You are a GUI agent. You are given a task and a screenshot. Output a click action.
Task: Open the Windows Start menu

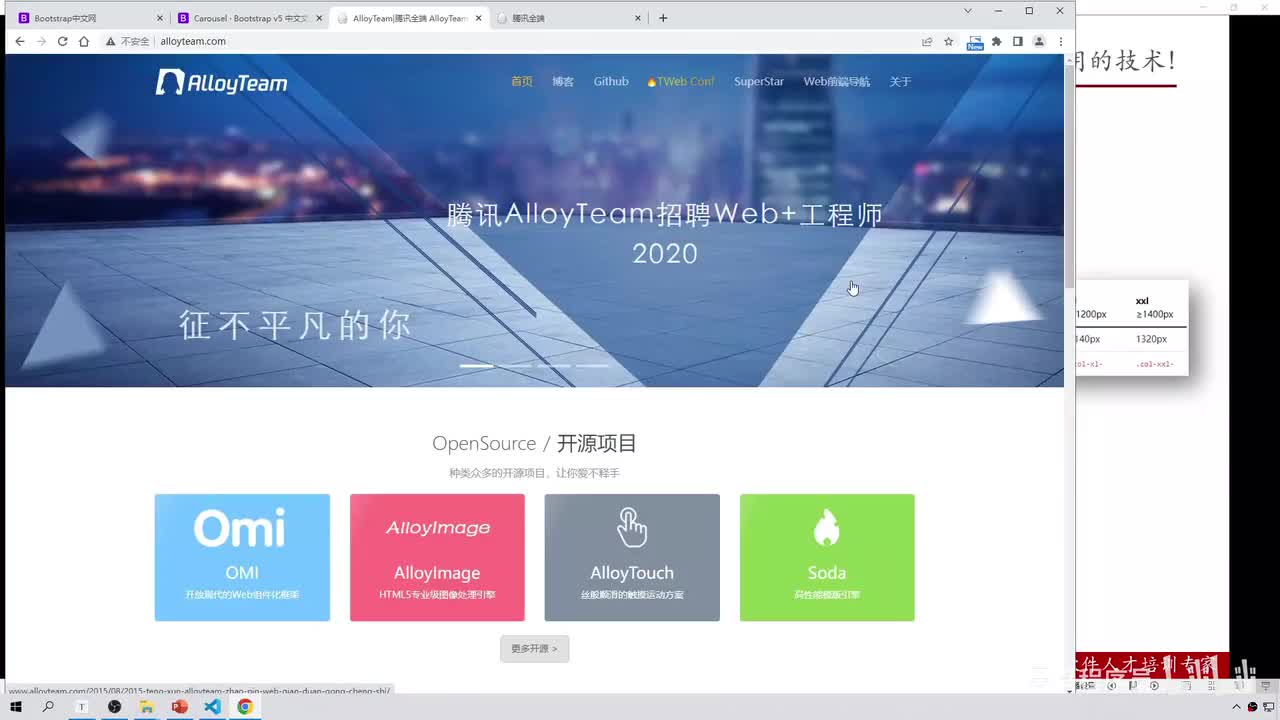[x=16, y=707]
